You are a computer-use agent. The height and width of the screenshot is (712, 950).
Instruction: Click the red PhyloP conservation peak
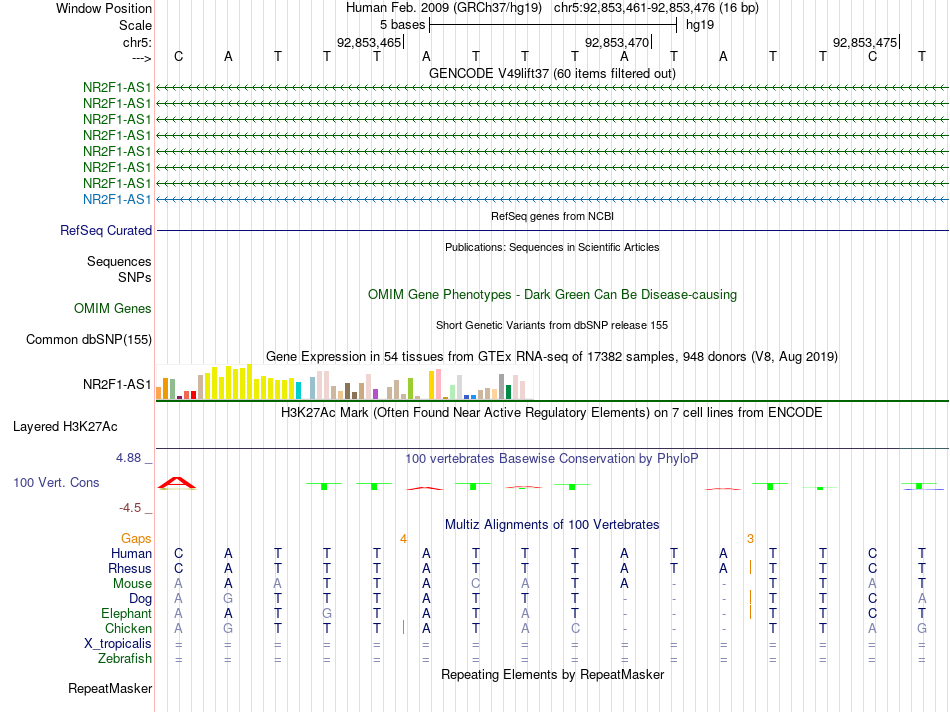pyautogui.click(x=177, y=483)
